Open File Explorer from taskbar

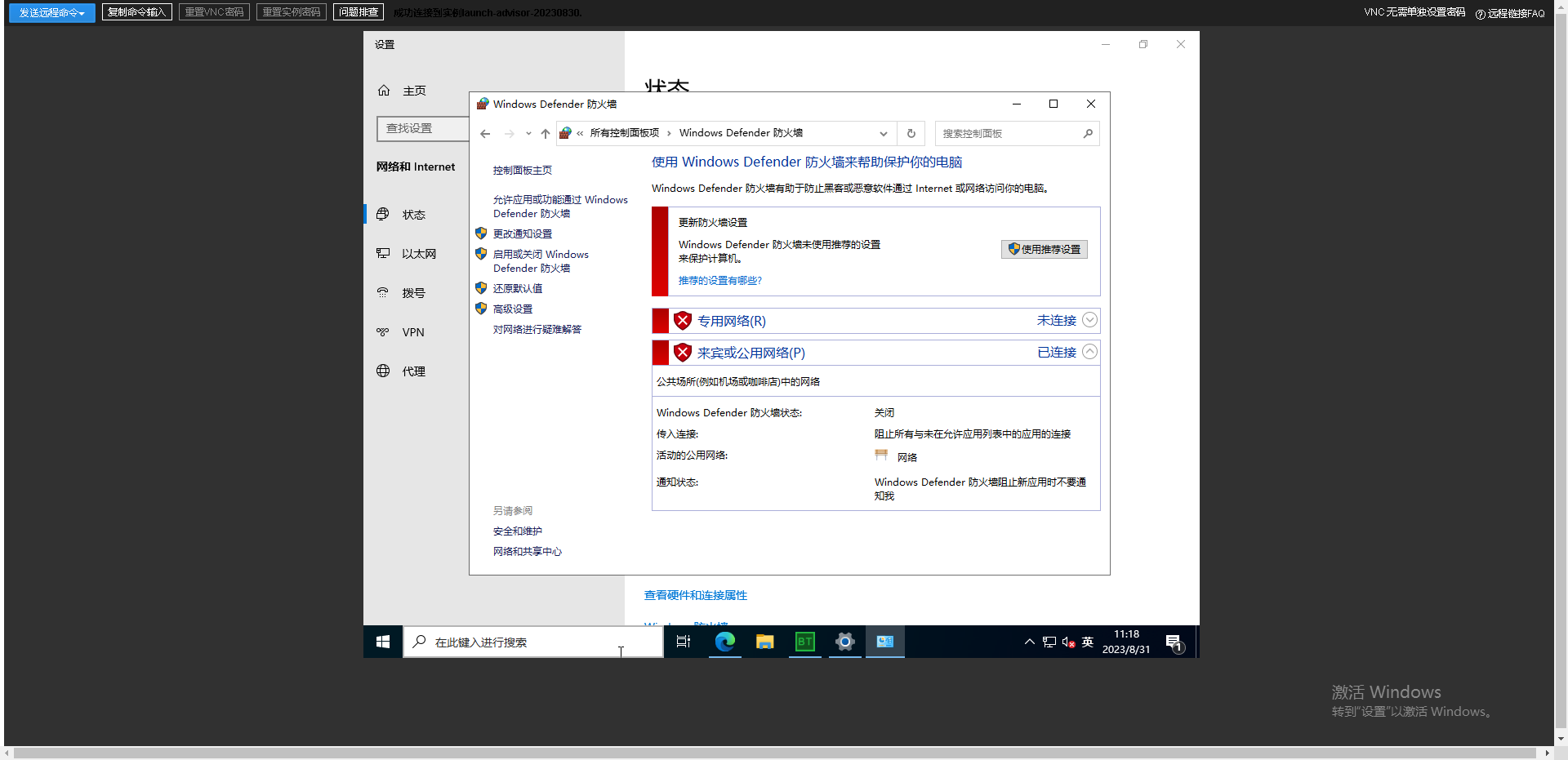(764, 642)
